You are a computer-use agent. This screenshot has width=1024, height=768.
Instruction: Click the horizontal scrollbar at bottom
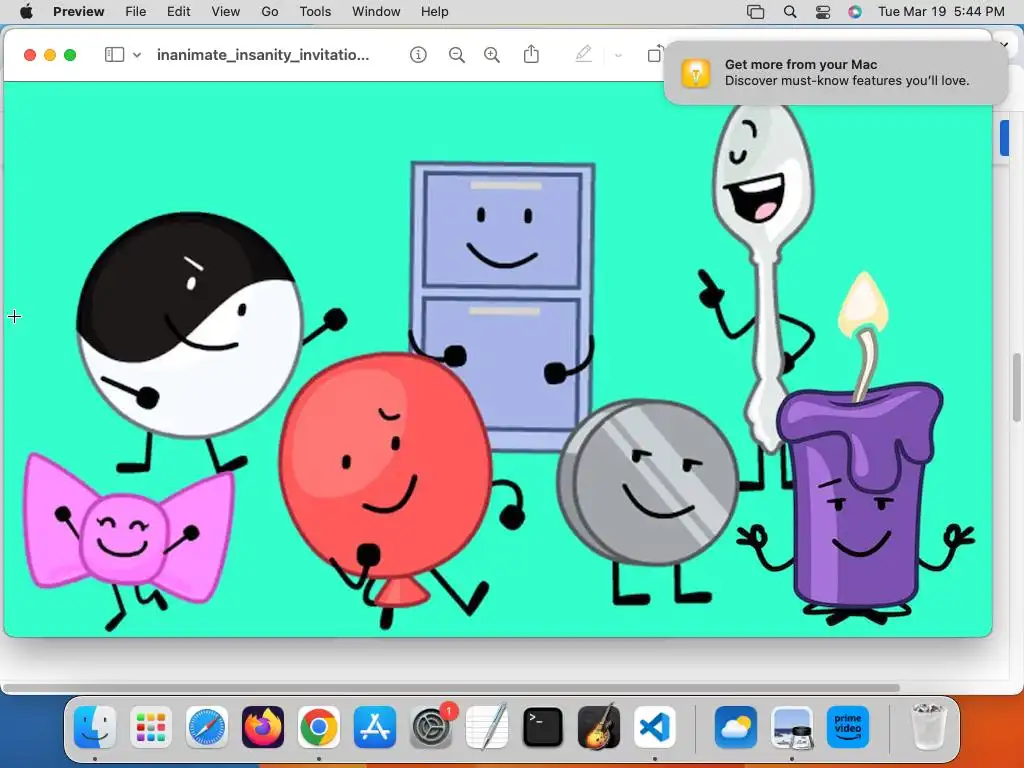(x=451, y=688)
